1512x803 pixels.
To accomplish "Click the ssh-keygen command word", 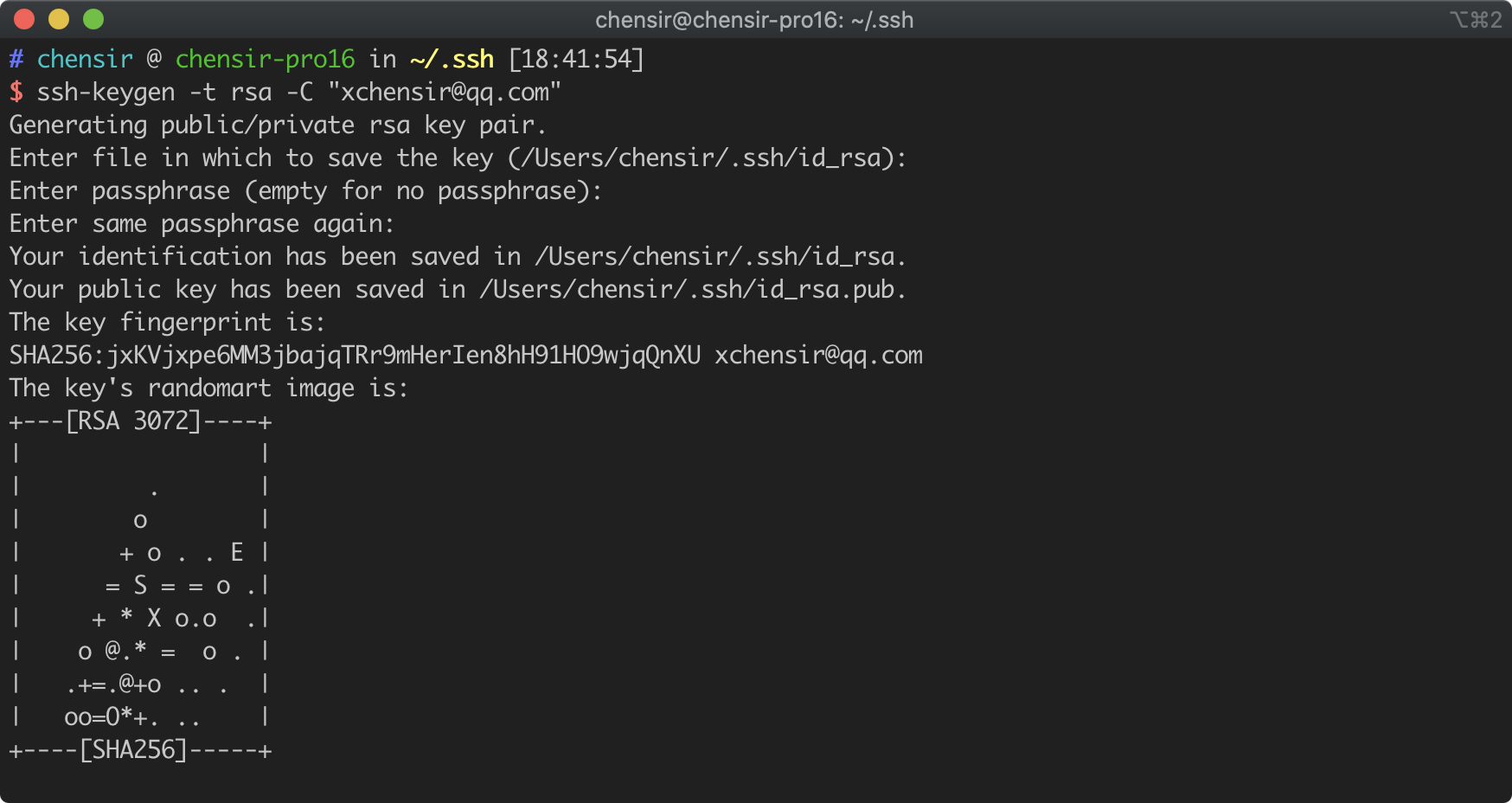I will pos(106,92).
